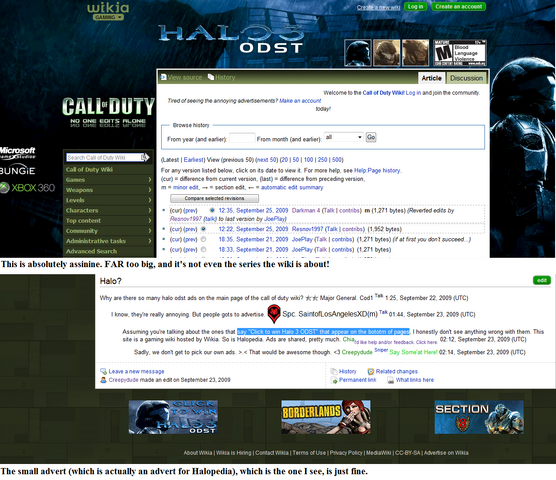
Task: Select radio for 18:35 September 21 revision
Action: [x=203, y=239]
